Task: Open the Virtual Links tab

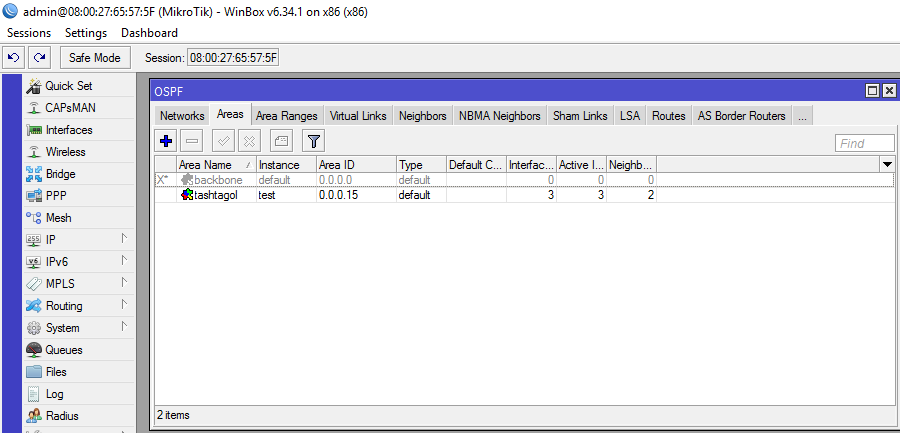Action: click(358, 115)
